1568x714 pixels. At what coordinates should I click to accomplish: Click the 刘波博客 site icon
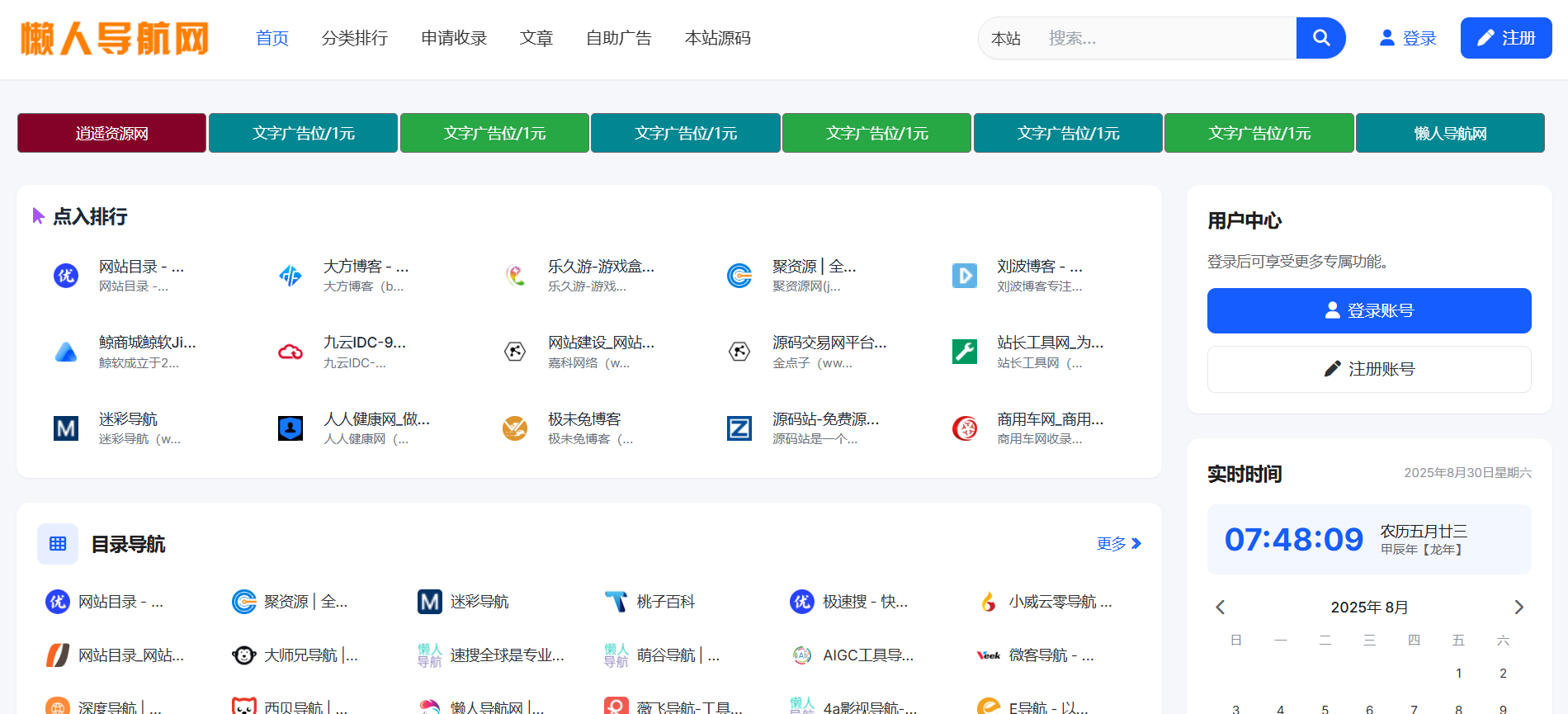tap(964, 276)
